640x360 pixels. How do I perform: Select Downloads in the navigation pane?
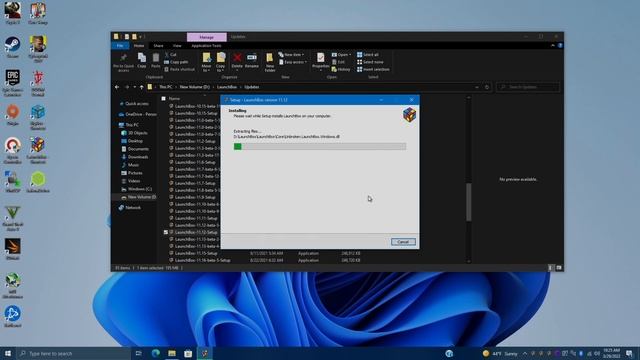point(138,157)
